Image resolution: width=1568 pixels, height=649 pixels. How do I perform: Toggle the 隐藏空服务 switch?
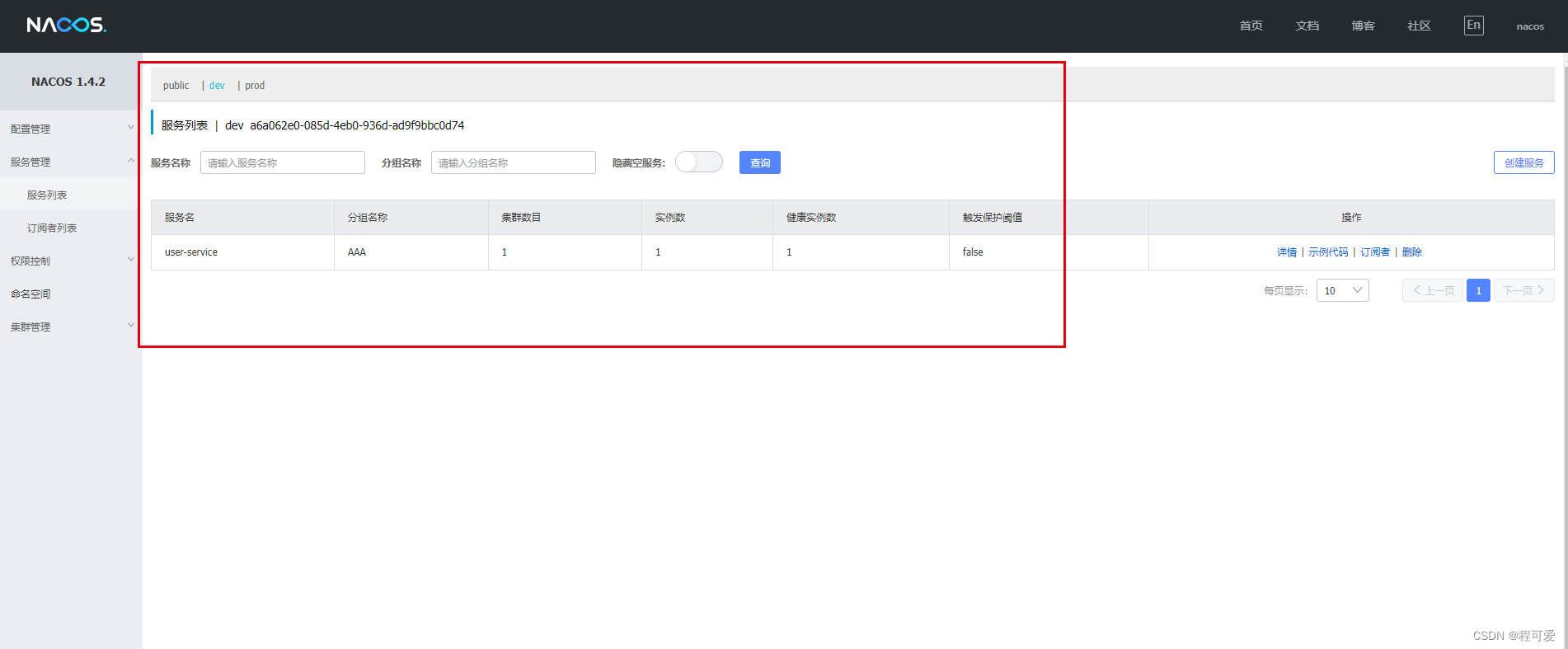699,162
